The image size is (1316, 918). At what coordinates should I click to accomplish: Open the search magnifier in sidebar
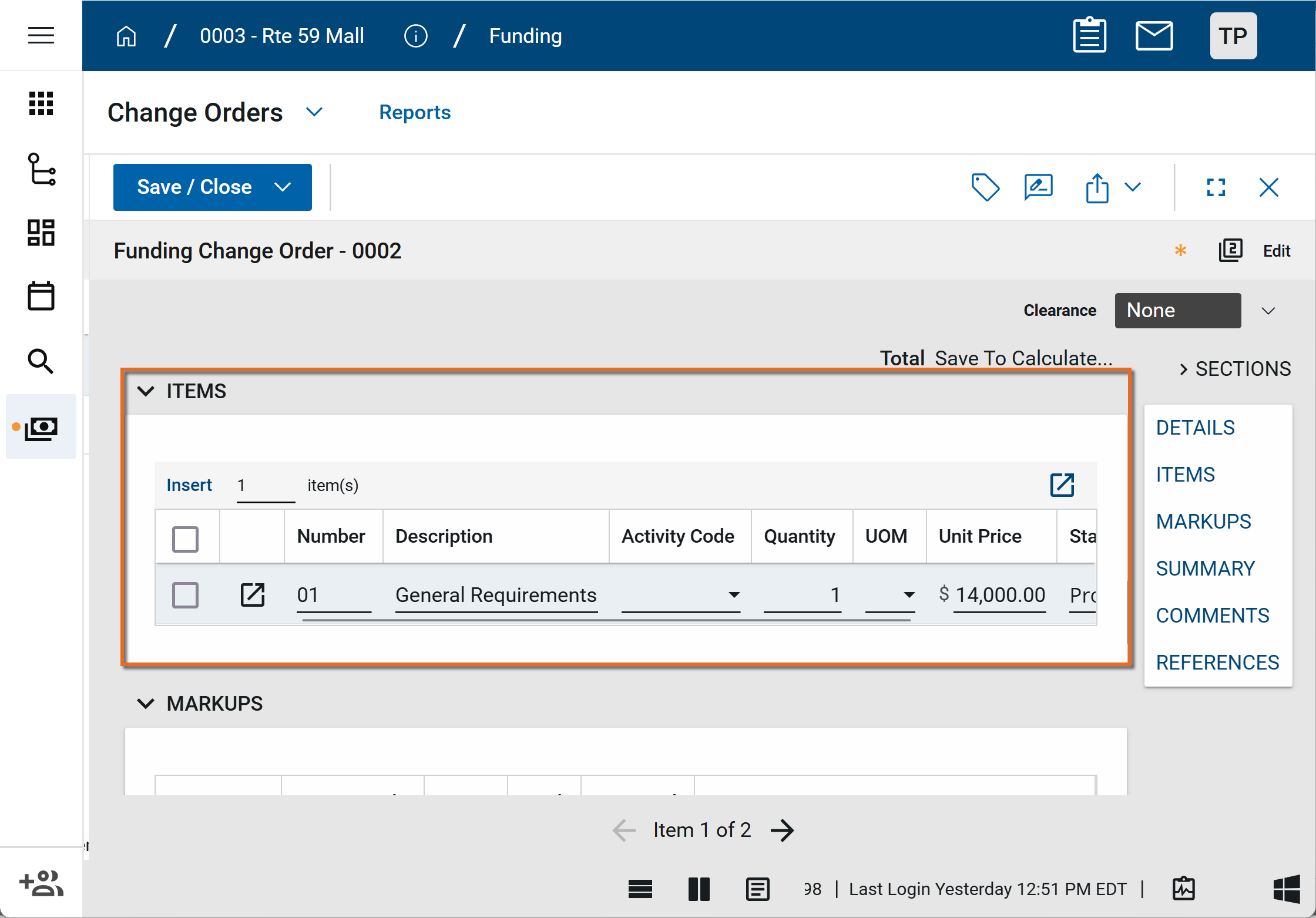pyautogui.click(x=41, y=361)
